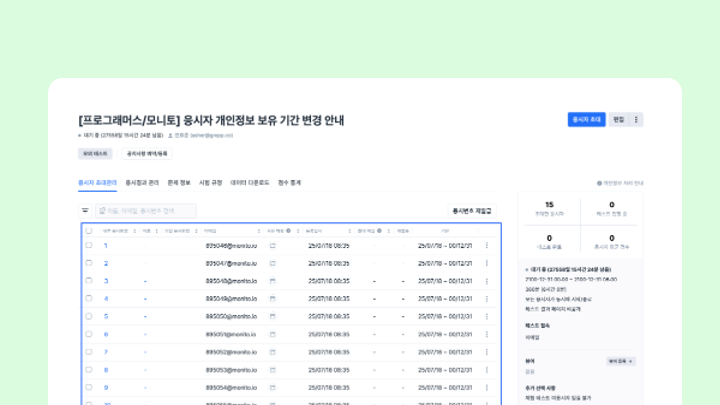Check the checkbox for row 8
The height and width of the screenshot is (405, 720).
pyautogui.click(x=89, y=370)
